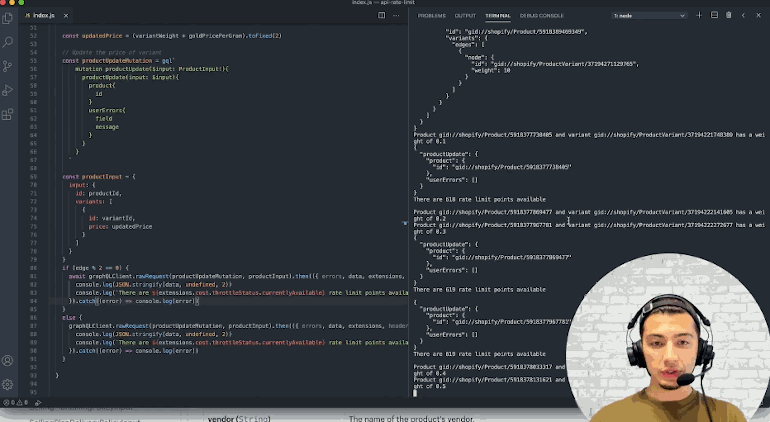The image size is (770, 422).
Task: Click line number 80 in the gutter
Action: (33, 268)
